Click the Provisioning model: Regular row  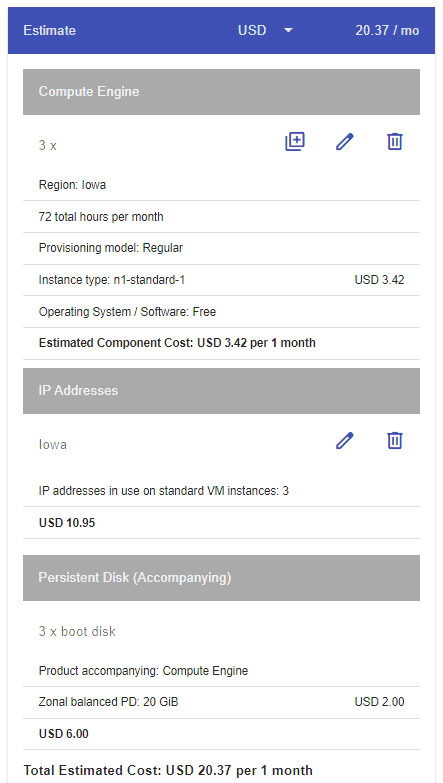click(221, 248)
